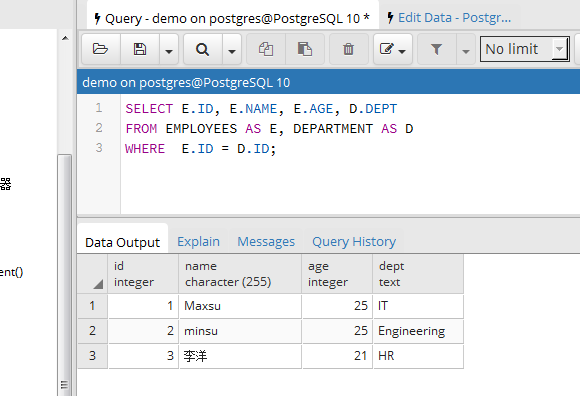Open the Query History tab
Image resolution: width=580 pixels, height=396 pixels.
click(354, 241)
